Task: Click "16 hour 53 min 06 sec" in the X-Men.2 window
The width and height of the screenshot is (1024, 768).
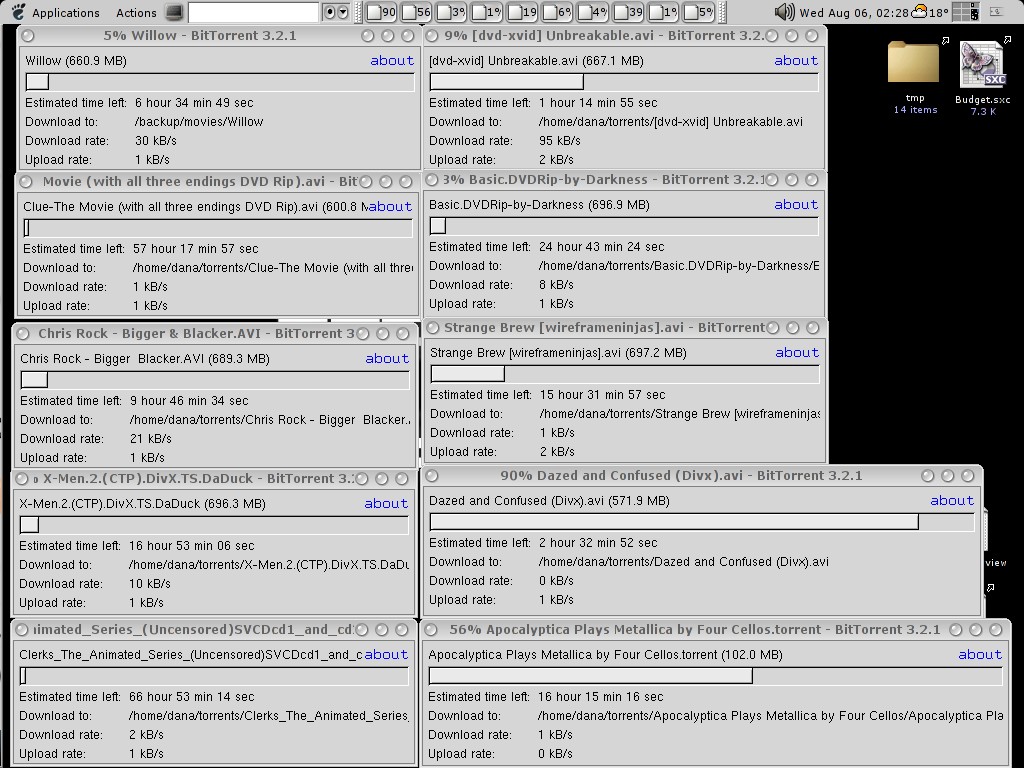Action: 192,546
